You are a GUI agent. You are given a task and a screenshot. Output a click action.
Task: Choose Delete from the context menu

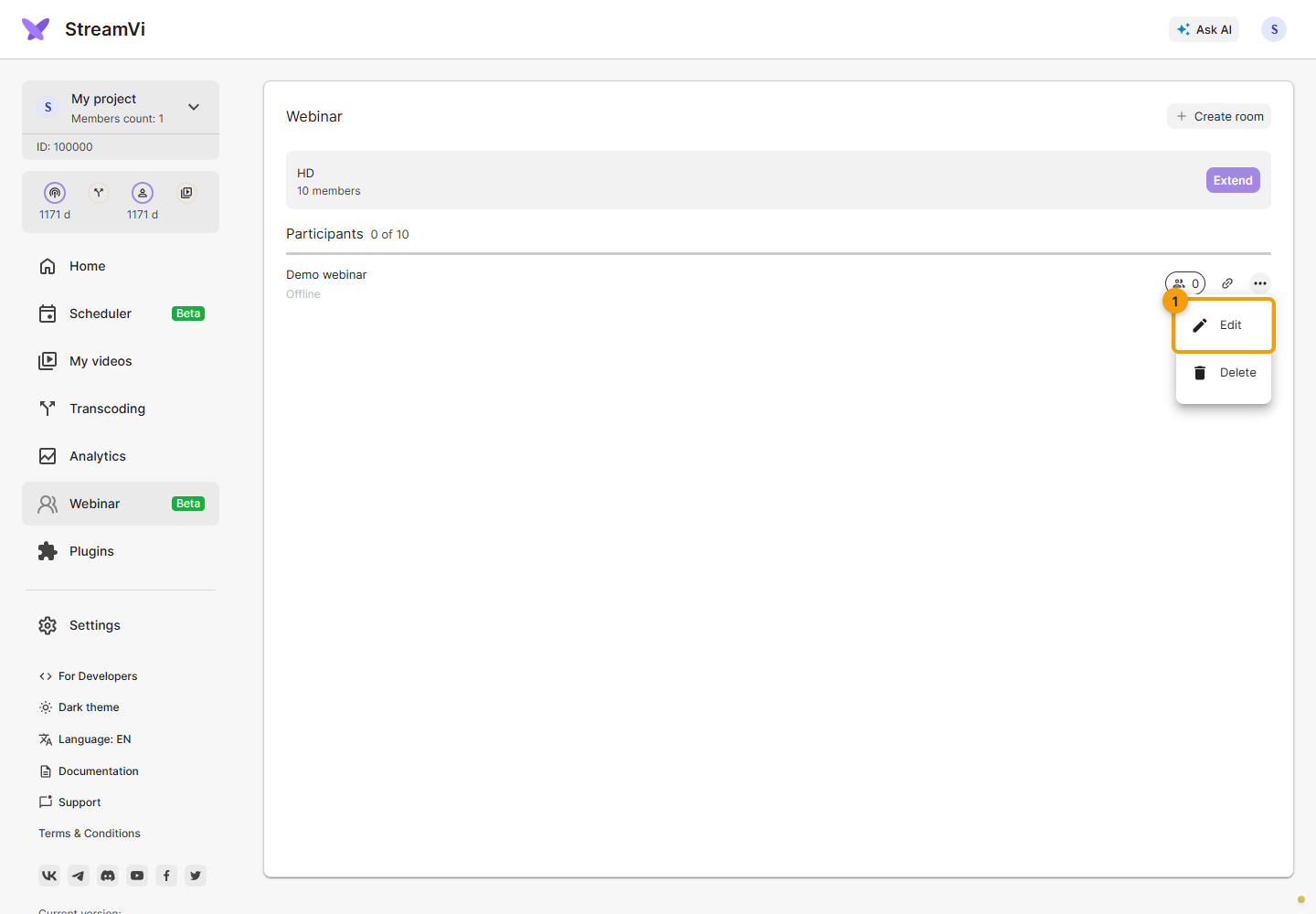coord(1224,373)
